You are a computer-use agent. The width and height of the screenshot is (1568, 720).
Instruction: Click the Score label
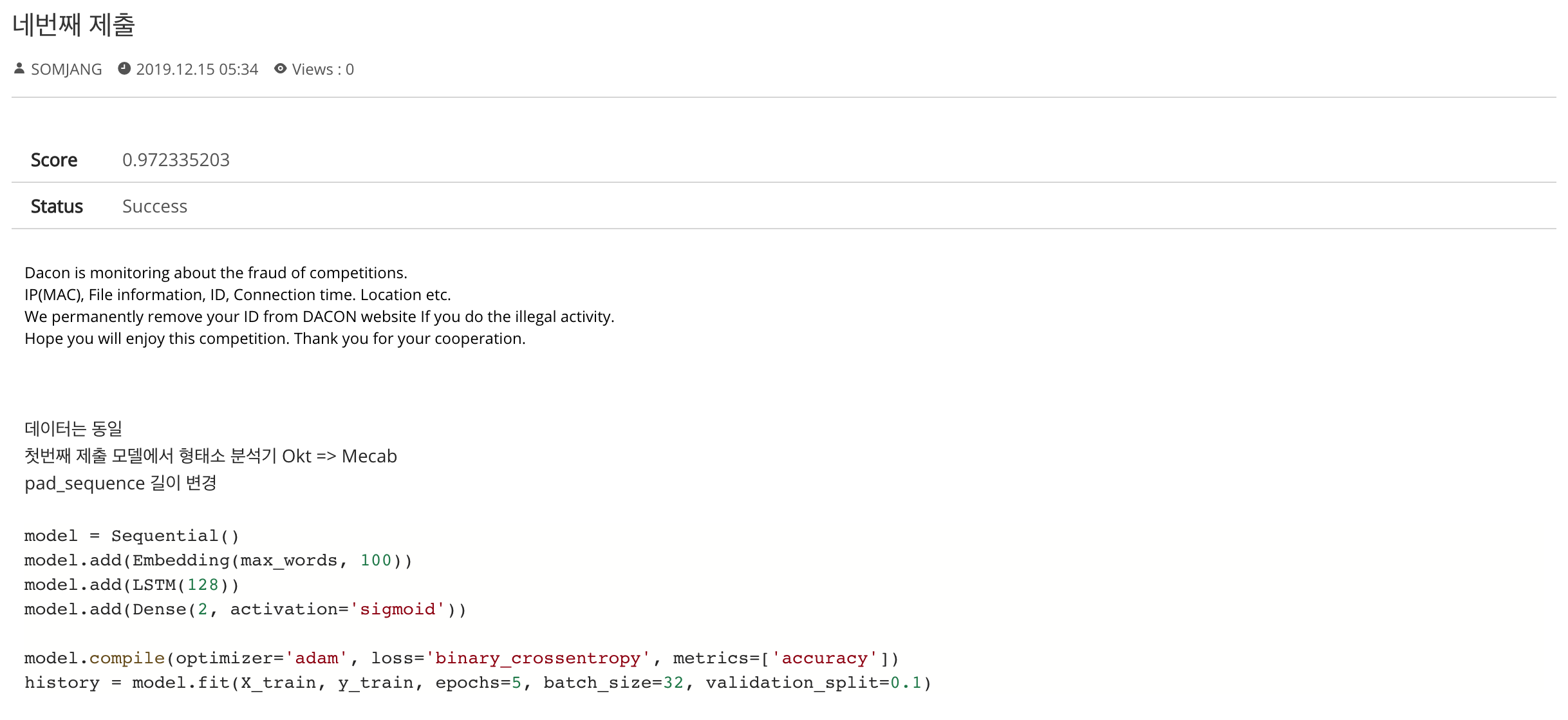[54, 160]
